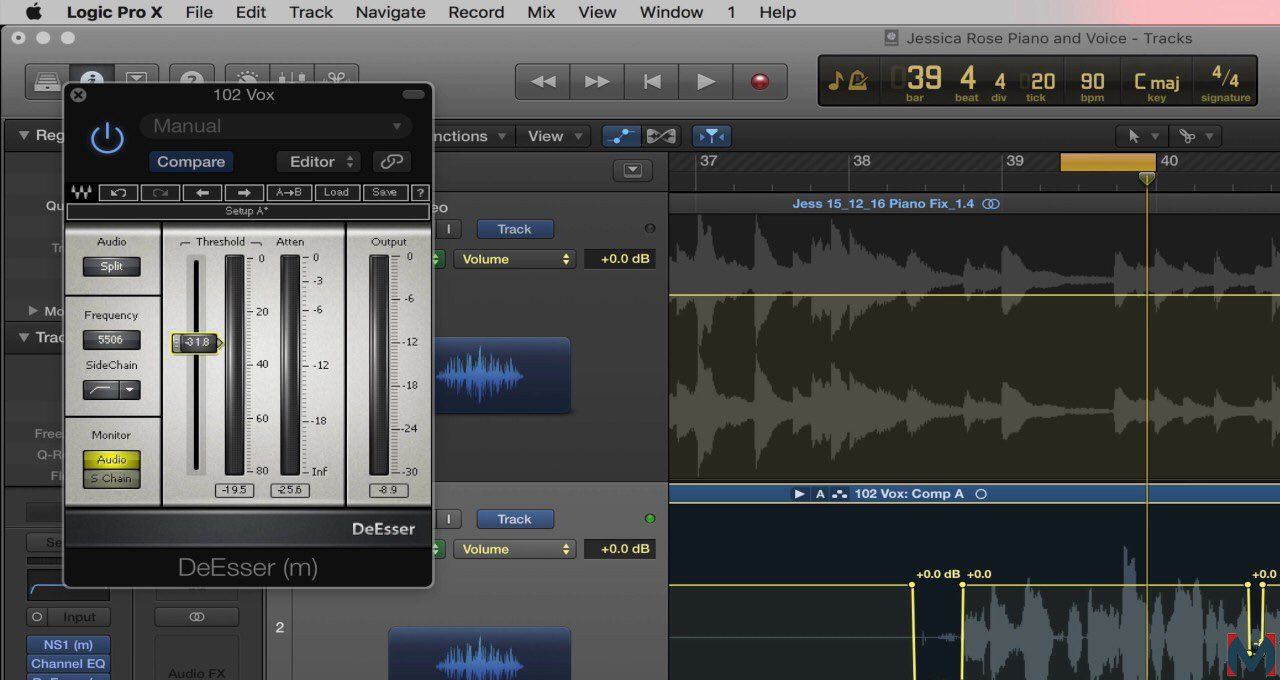
Task: Open the Channel EQ plugin slot
Action: coord(69,664)
